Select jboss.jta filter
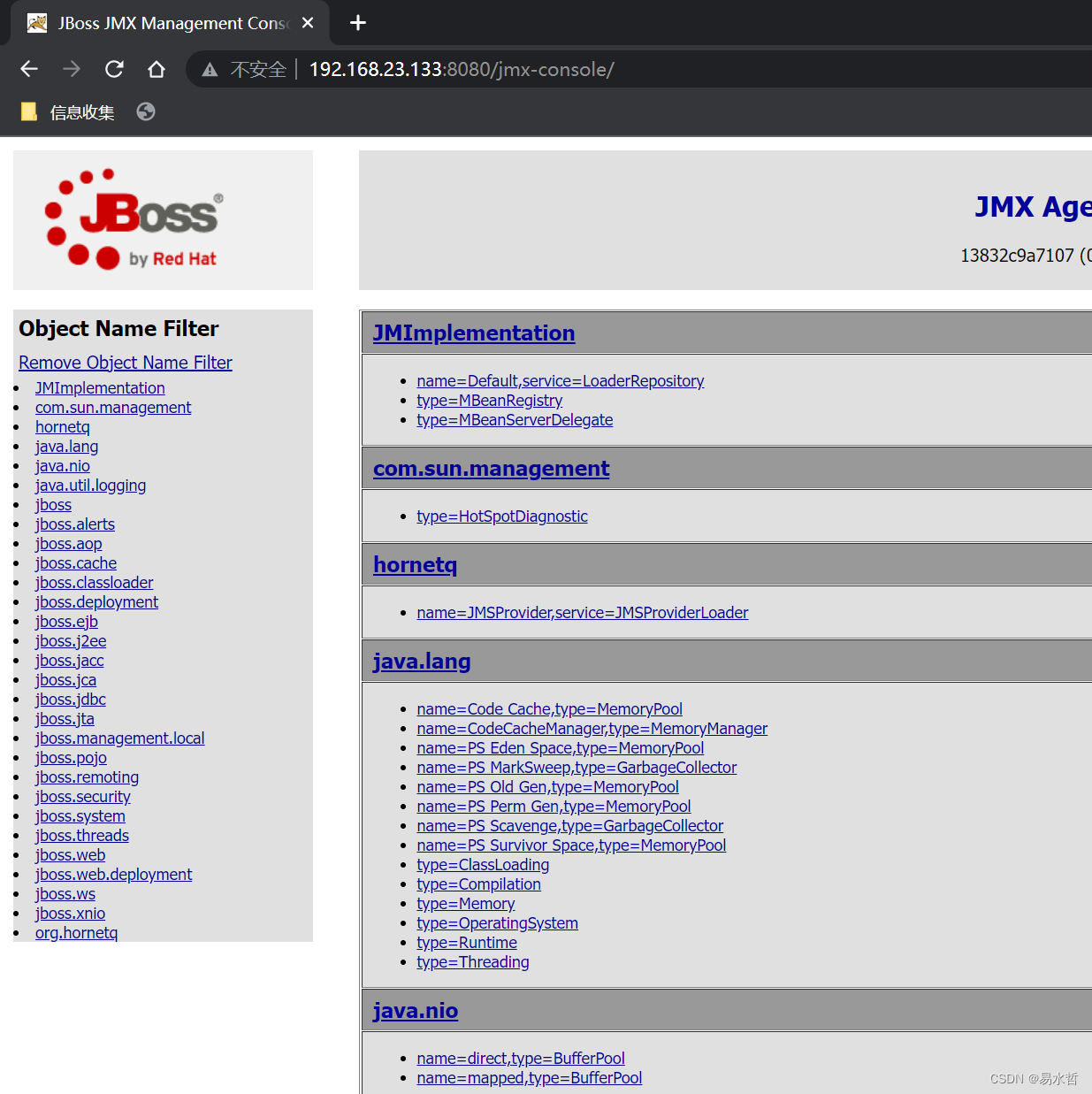 65,719
